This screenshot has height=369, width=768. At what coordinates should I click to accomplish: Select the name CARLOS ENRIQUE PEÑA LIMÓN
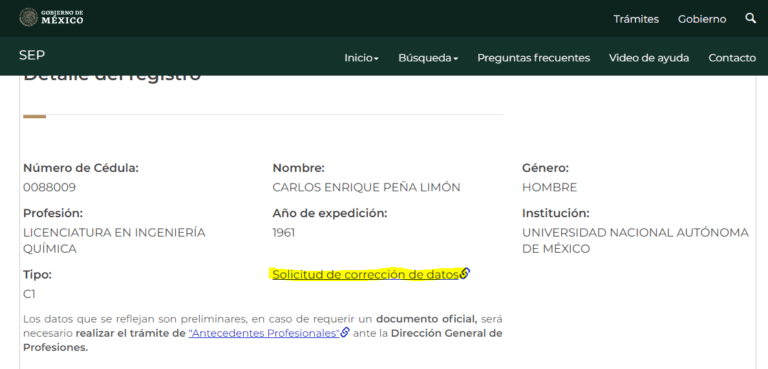click(x=366, y=188)
